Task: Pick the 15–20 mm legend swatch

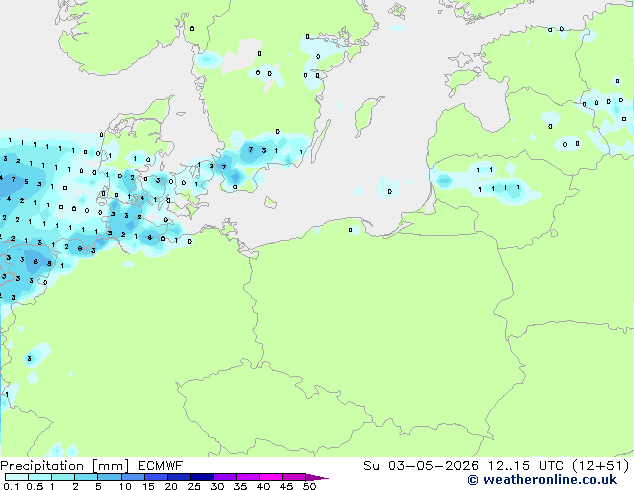Action: tap(156, 477)
